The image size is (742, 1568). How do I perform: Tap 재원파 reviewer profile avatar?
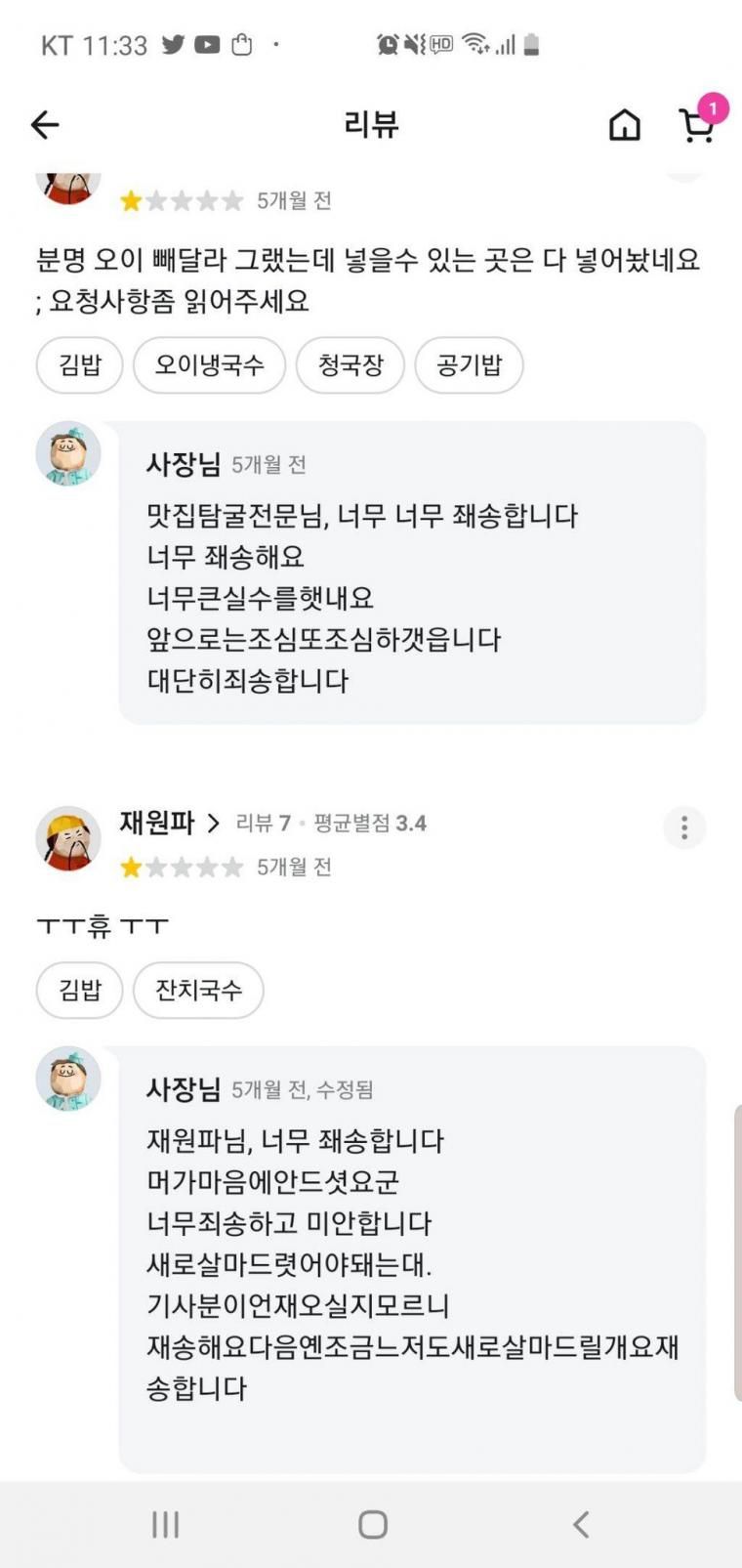click(68, 837)
